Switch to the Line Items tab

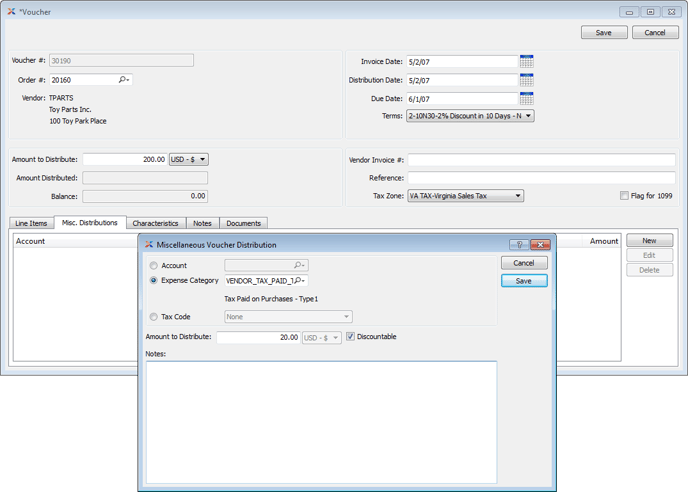click(31, 223)
